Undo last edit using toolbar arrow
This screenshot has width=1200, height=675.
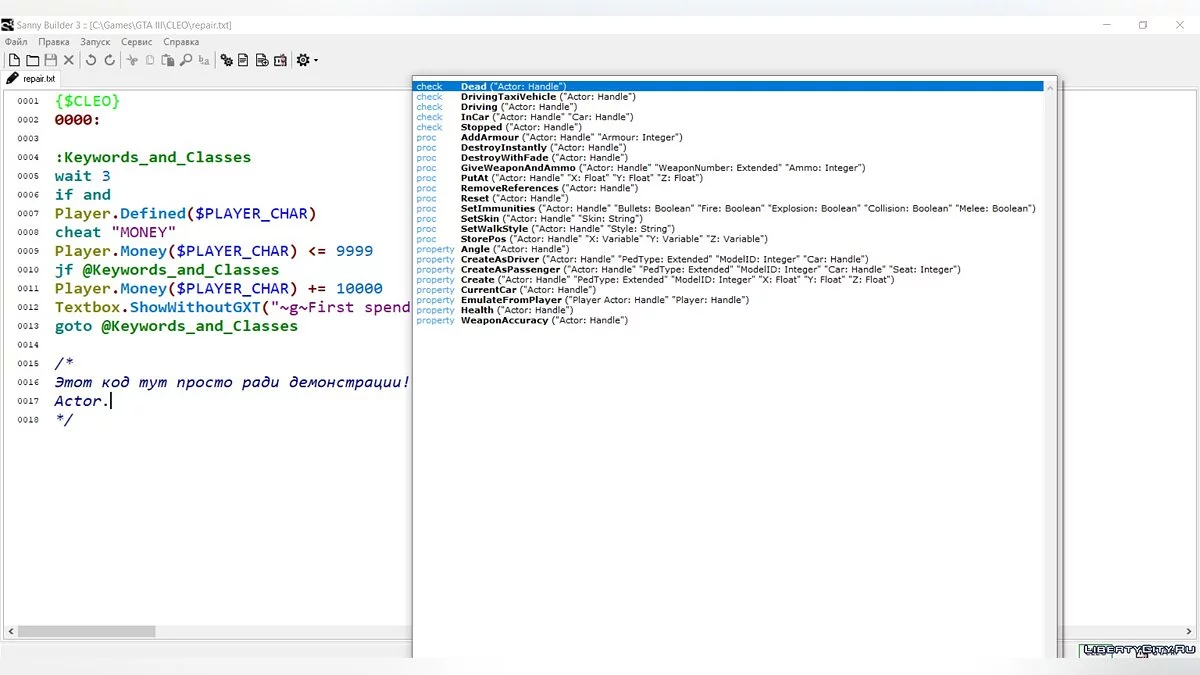pyautogui.click(x=91, y=61)
